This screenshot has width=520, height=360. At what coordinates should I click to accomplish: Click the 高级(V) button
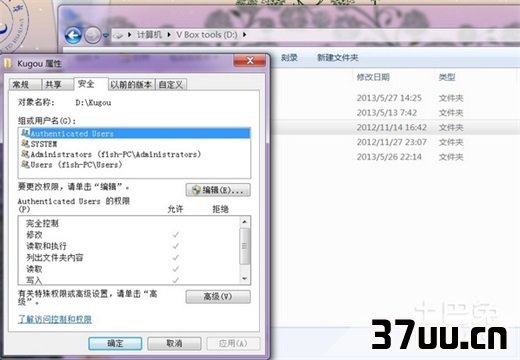pos(218,297)
